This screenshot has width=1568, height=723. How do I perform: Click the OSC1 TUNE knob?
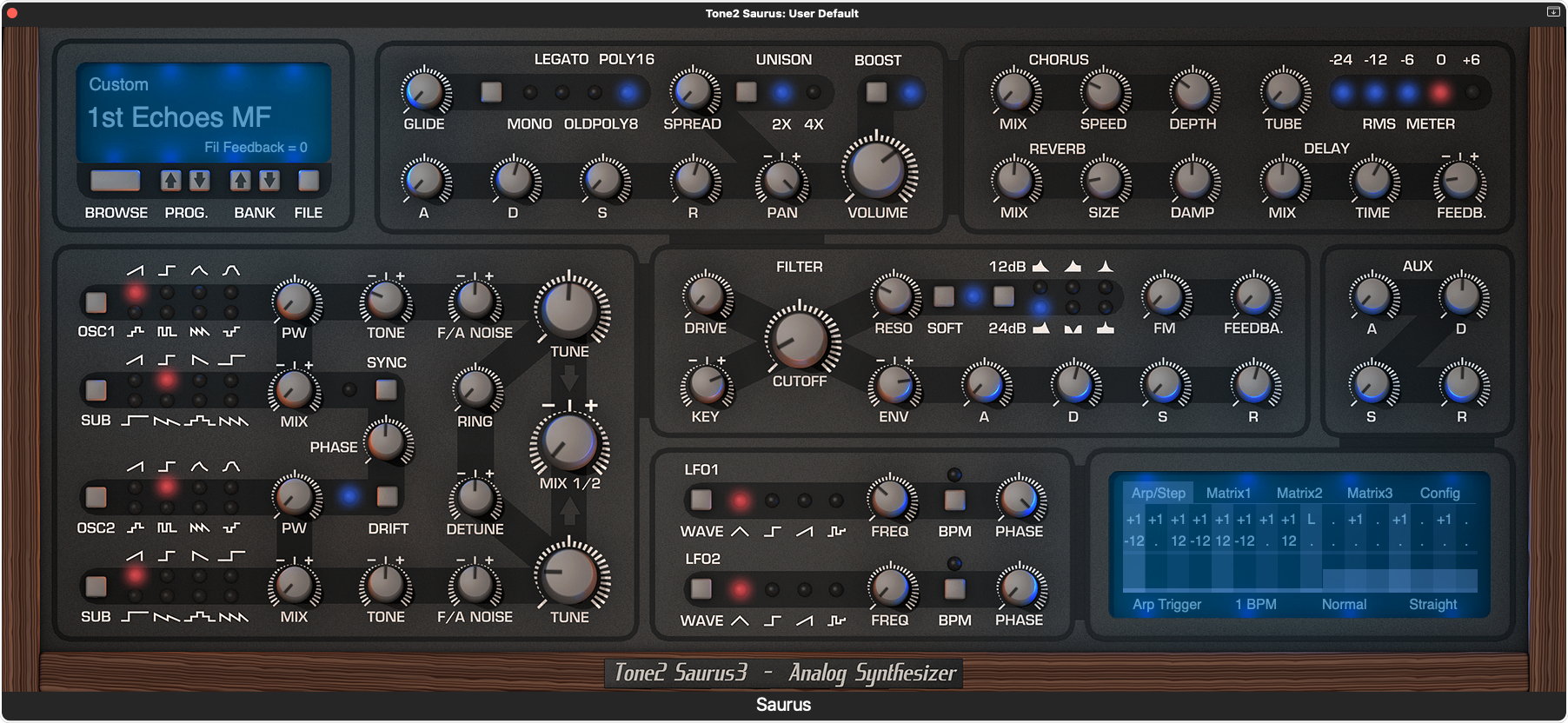click(x=570, y=308)
